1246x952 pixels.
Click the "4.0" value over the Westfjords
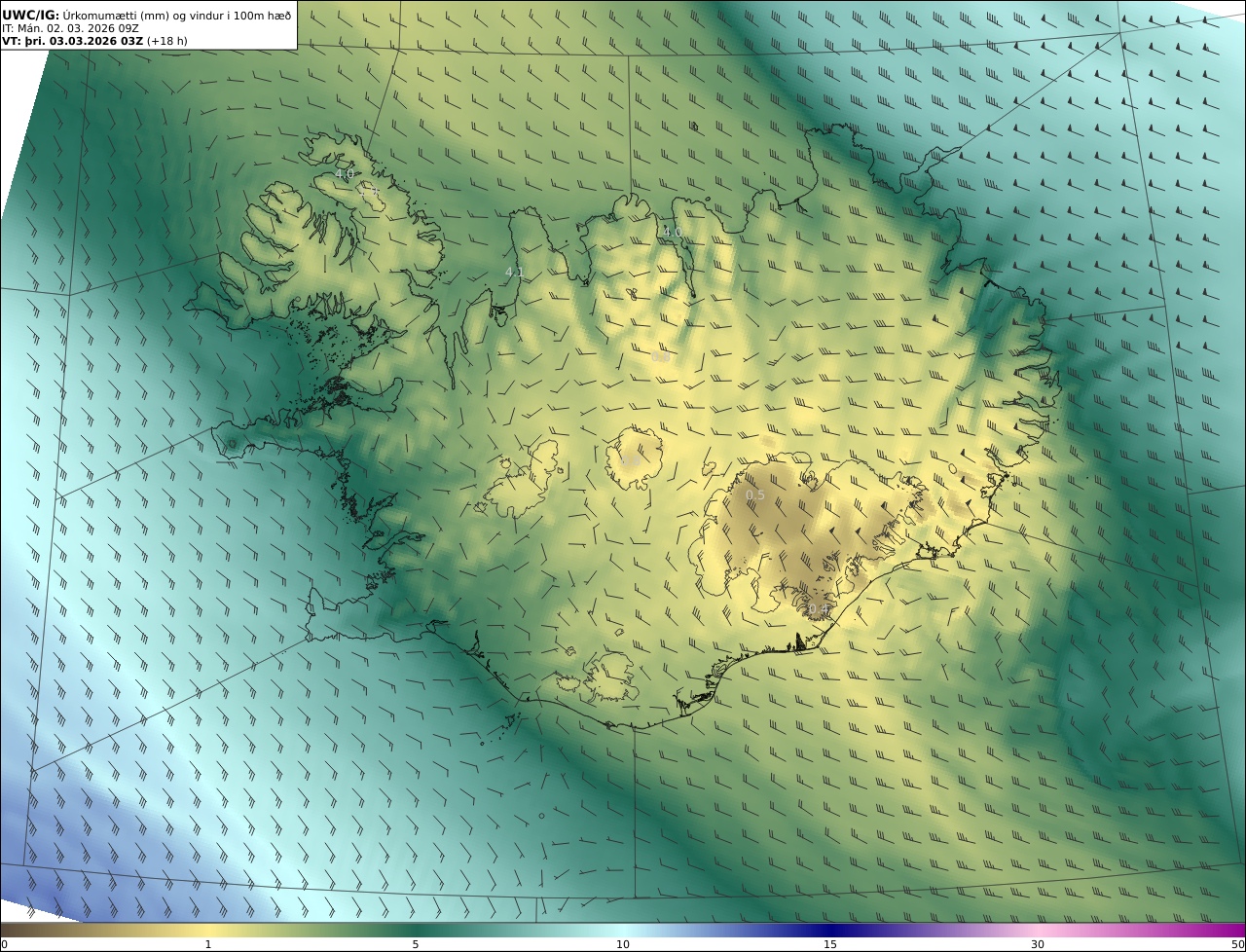tap(345, 173)
